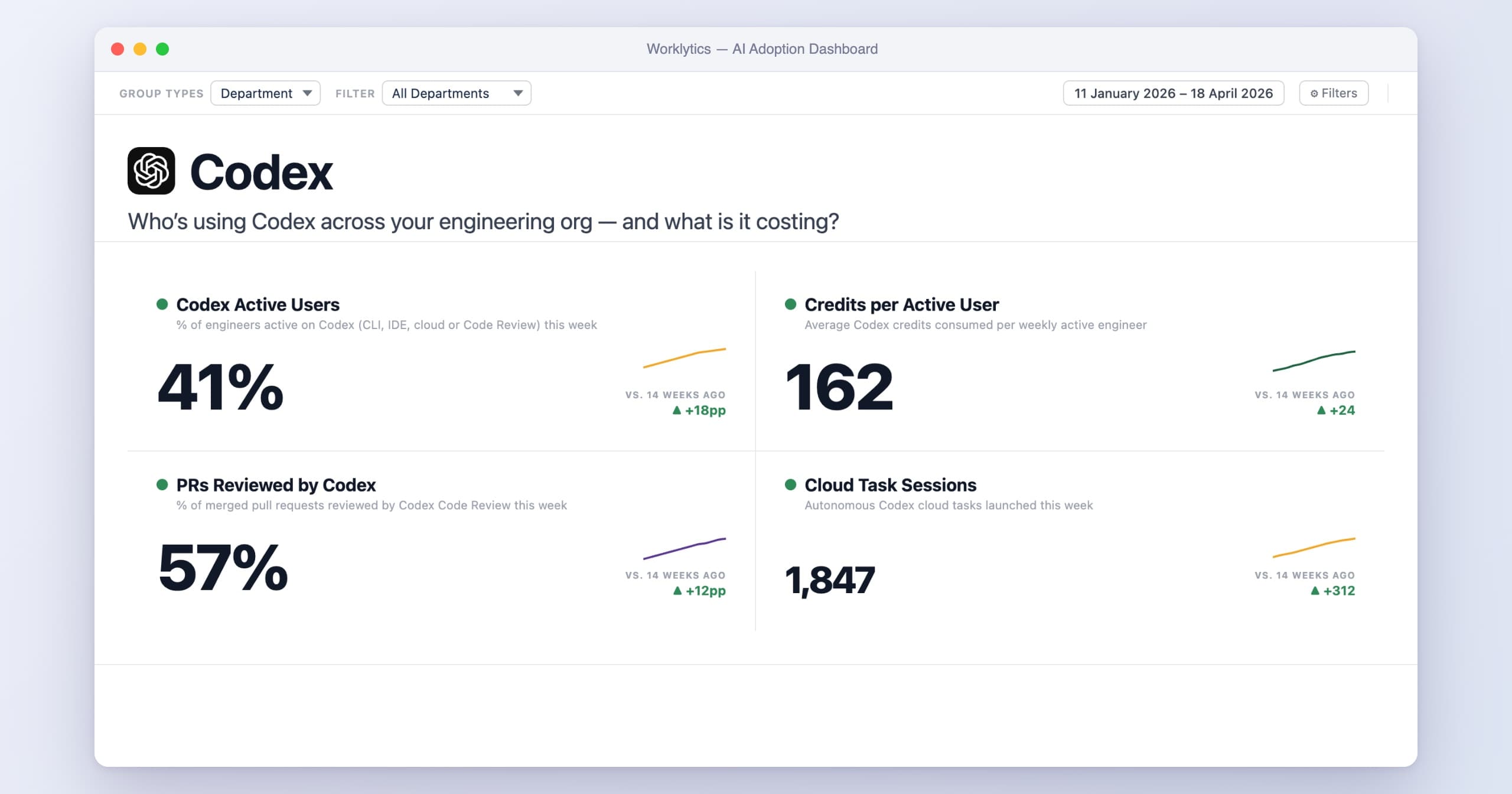Click the Codex Active Users sparkline chart
1512x794 pixels.
point(685,358)
